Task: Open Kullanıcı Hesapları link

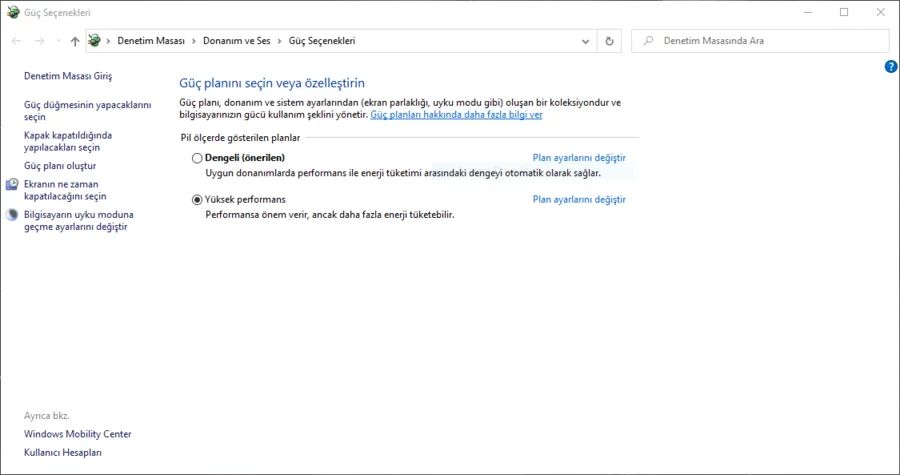Action: pos(63,452)
